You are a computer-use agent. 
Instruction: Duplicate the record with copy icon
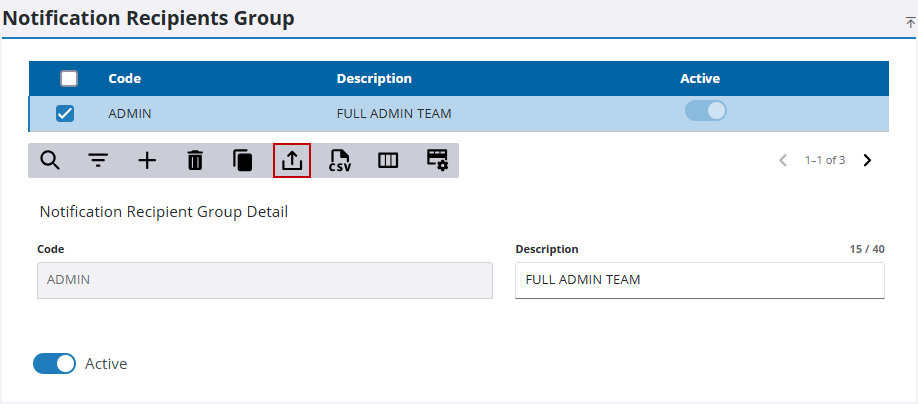243,160
